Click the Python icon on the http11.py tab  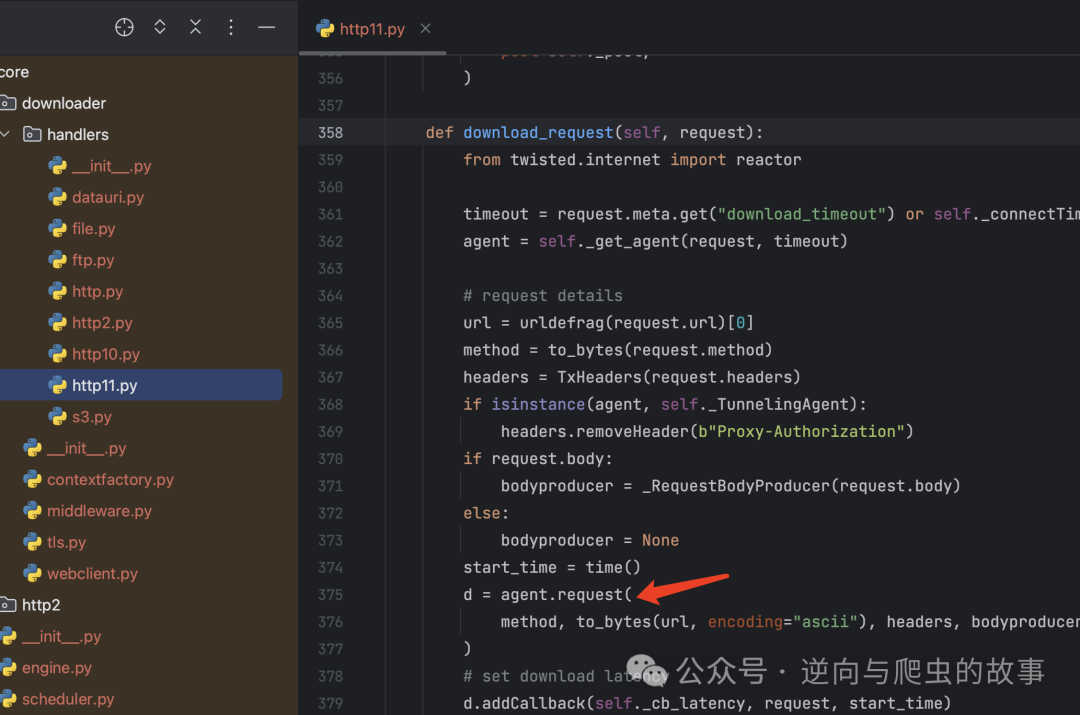point(325,29)
